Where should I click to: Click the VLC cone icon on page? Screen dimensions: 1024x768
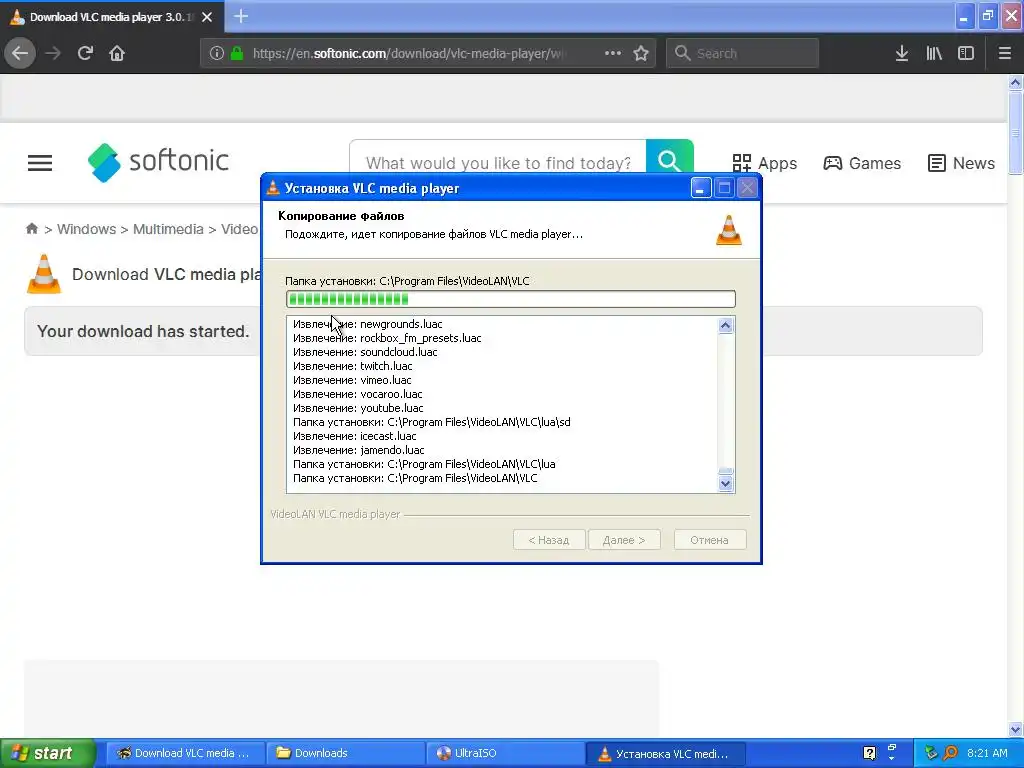[x=44, y=274]
